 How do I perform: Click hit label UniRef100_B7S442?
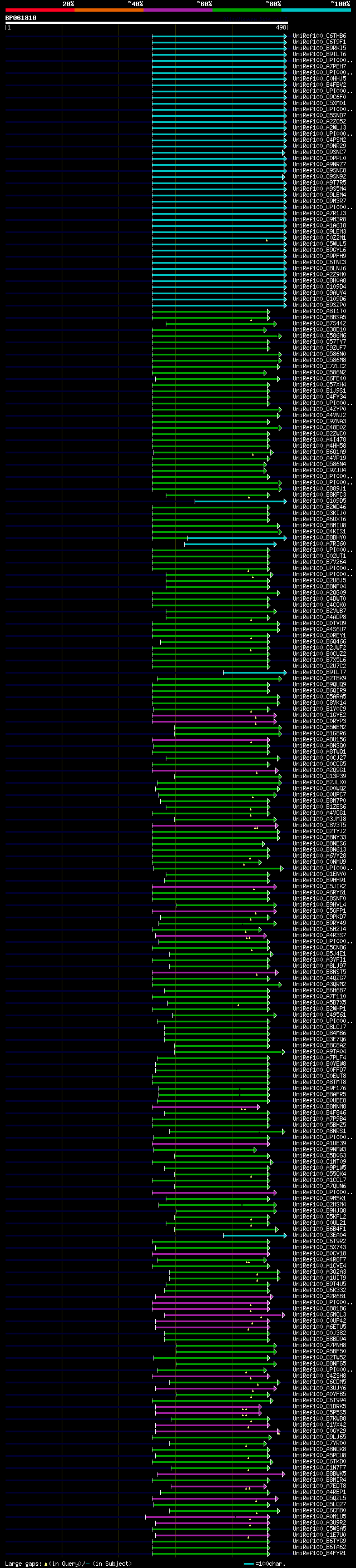click(319, 323)
